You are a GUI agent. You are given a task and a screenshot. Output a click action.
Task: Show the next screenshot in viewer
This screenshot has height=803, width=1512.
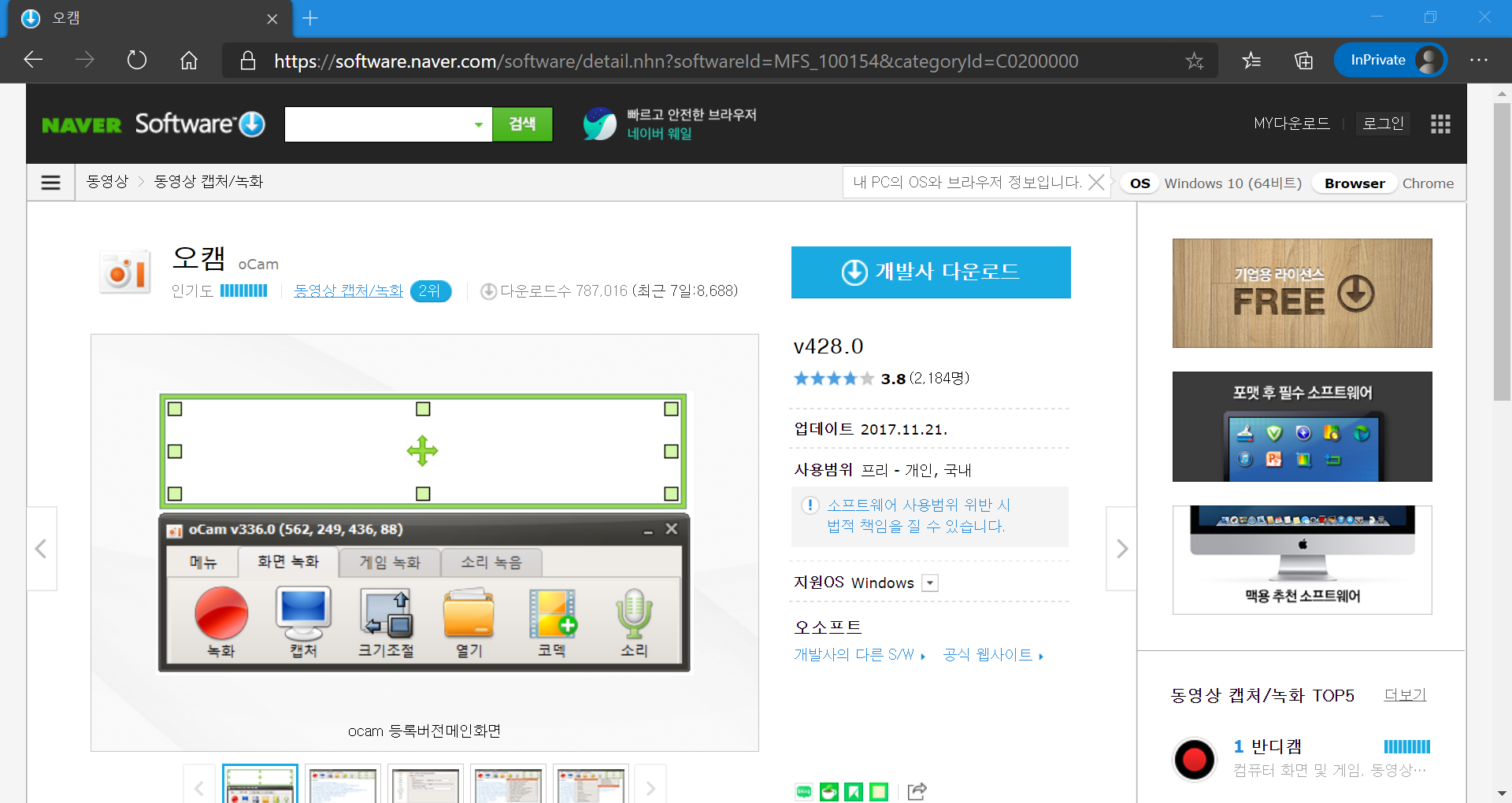1121,549
